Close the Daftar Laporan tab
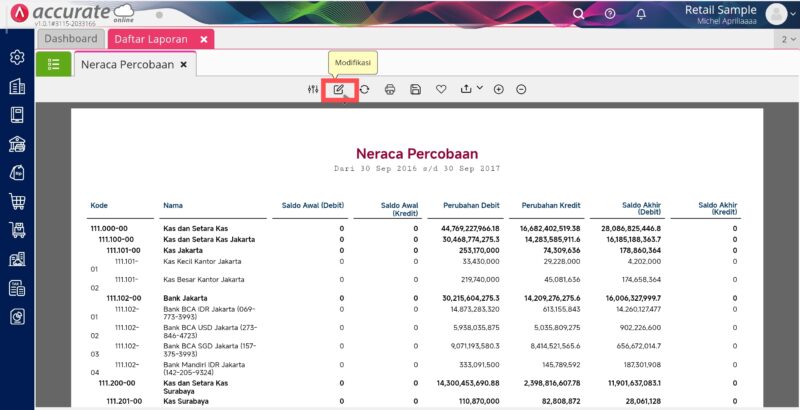800x410 pixels. click(x=204, y=39)
